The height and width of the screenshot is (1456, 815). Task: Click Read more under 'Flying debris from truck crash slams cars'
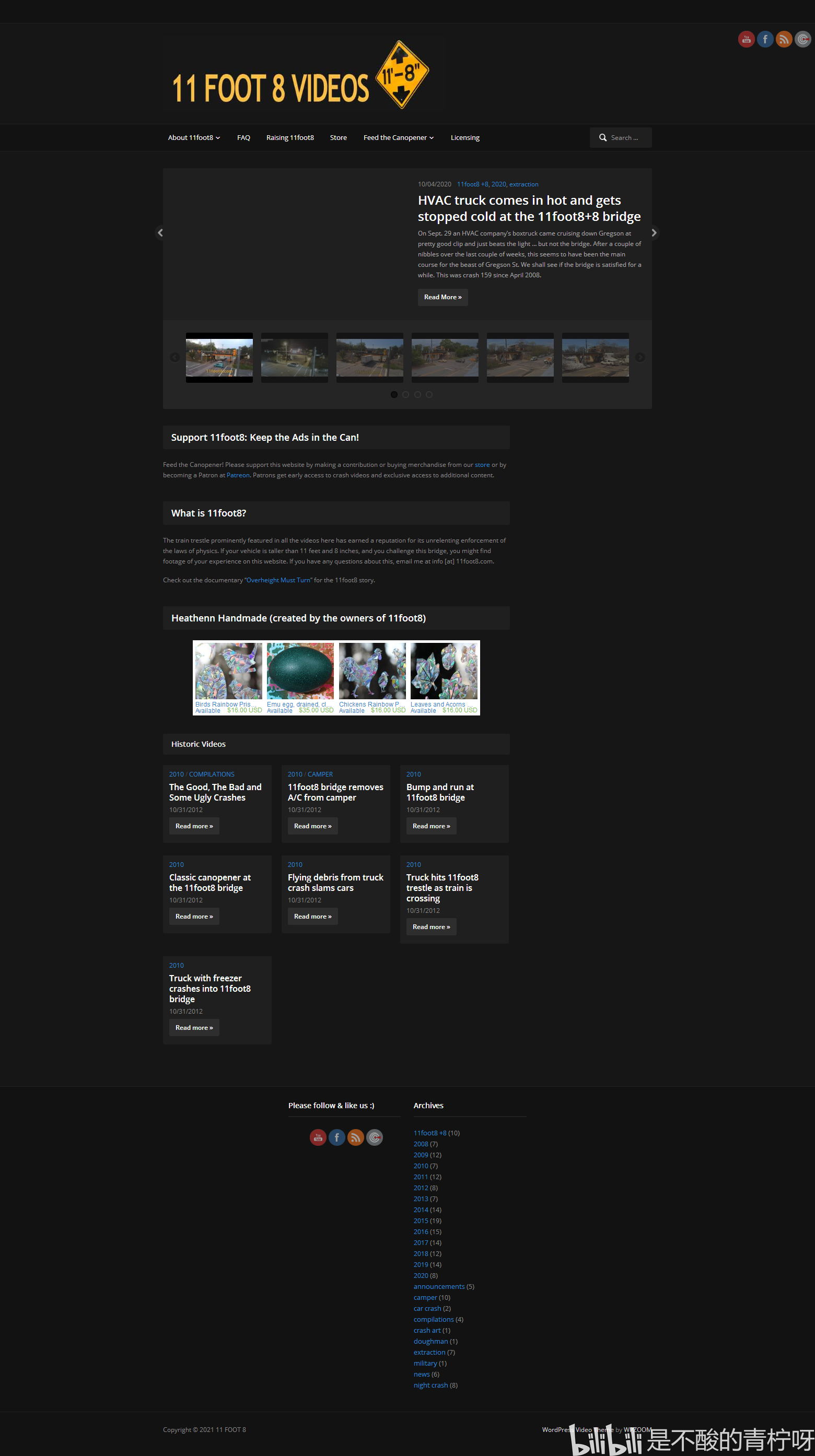coord(313,917)
